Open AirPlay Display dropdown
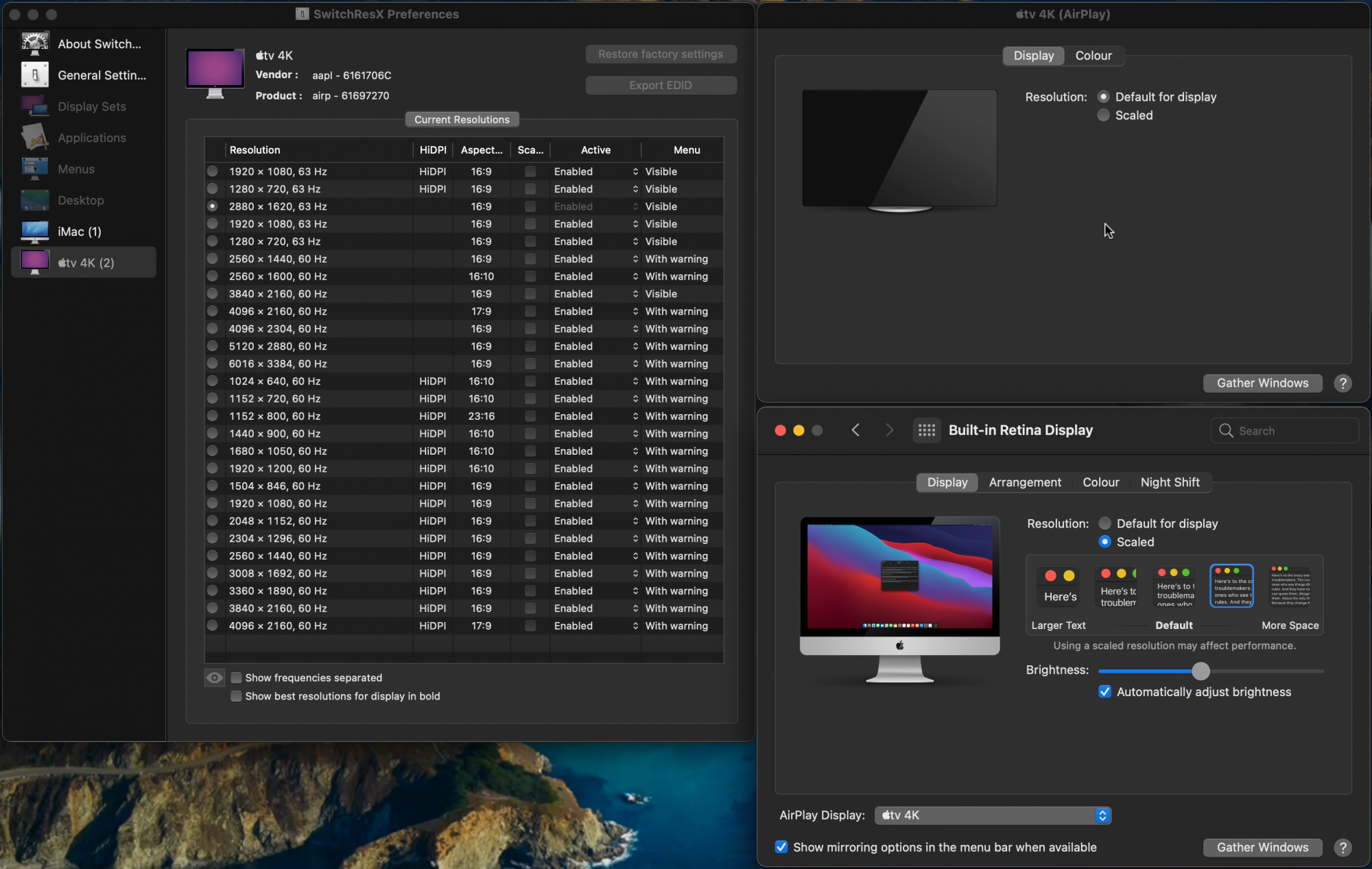 click(x=992, y=816)
